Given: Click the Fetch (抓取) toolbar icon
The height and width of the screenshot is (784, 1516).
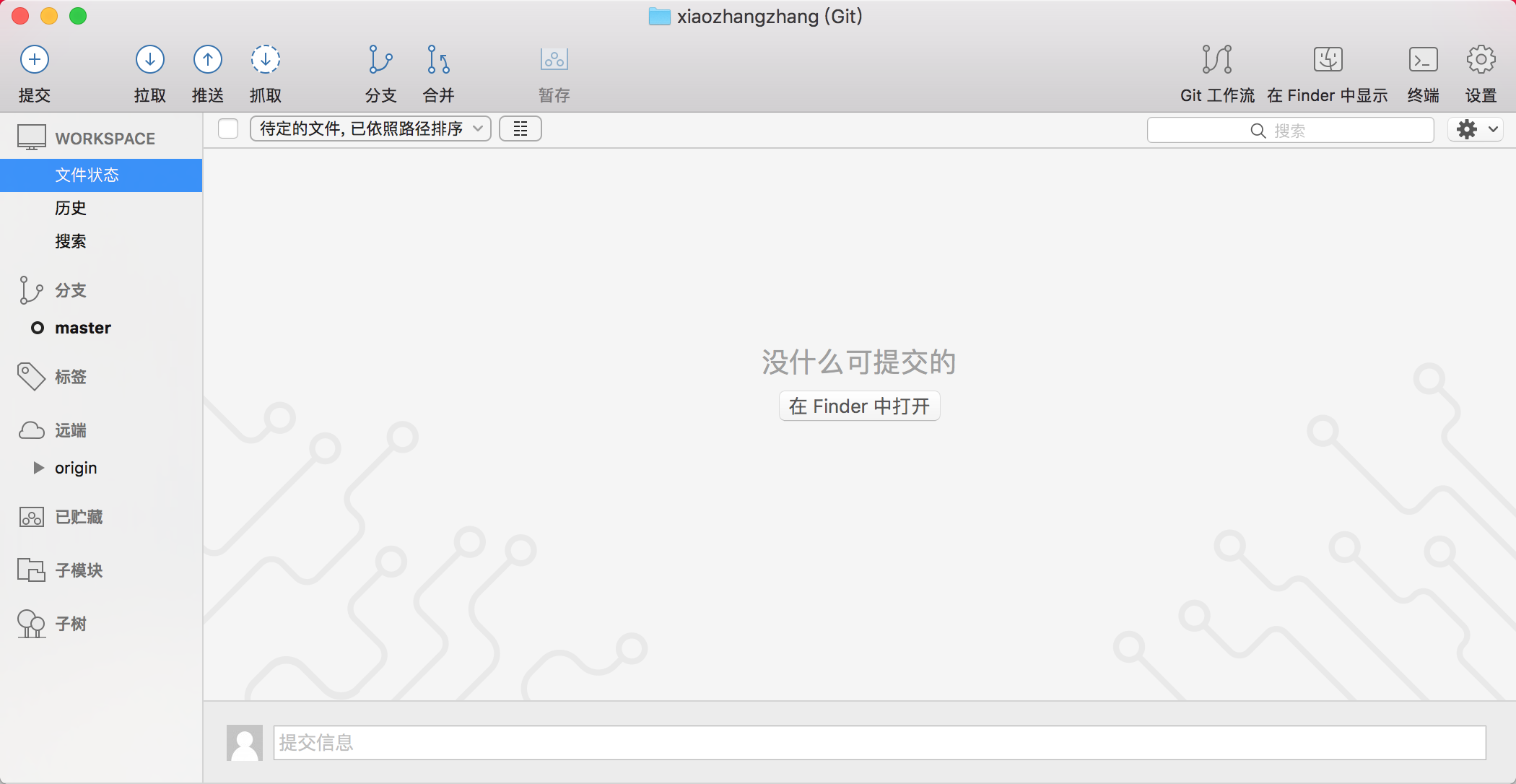Looking at the screenshot, I should coord(265,60).
